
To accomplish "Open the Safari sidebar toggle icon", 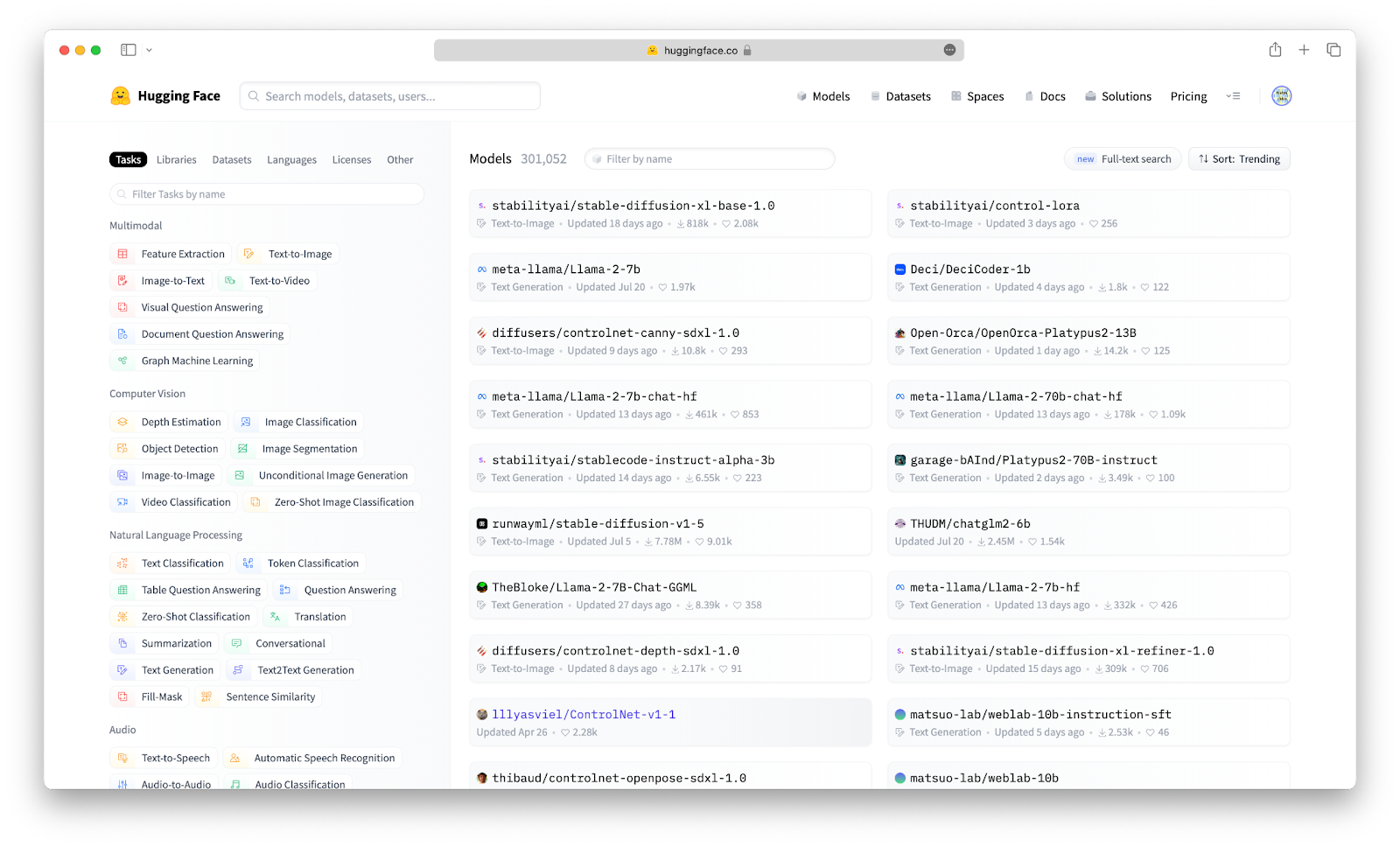I will coord(129,50).
